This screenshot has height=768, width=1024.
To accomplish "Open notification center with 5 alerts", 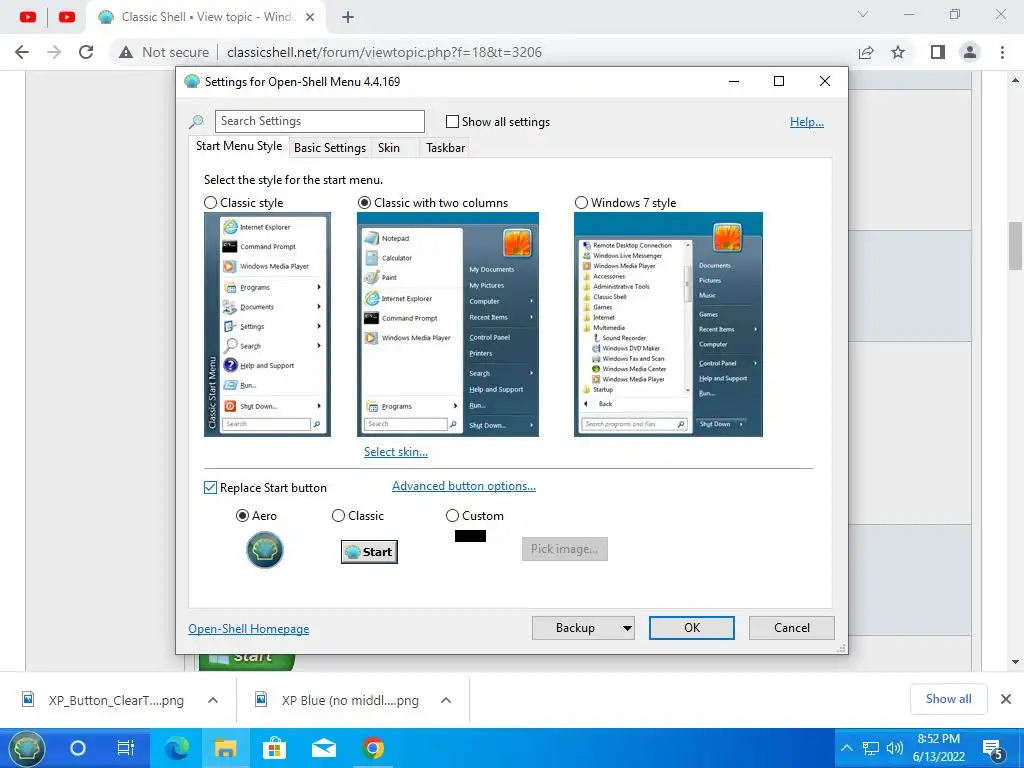I will (x=993, y=750).
